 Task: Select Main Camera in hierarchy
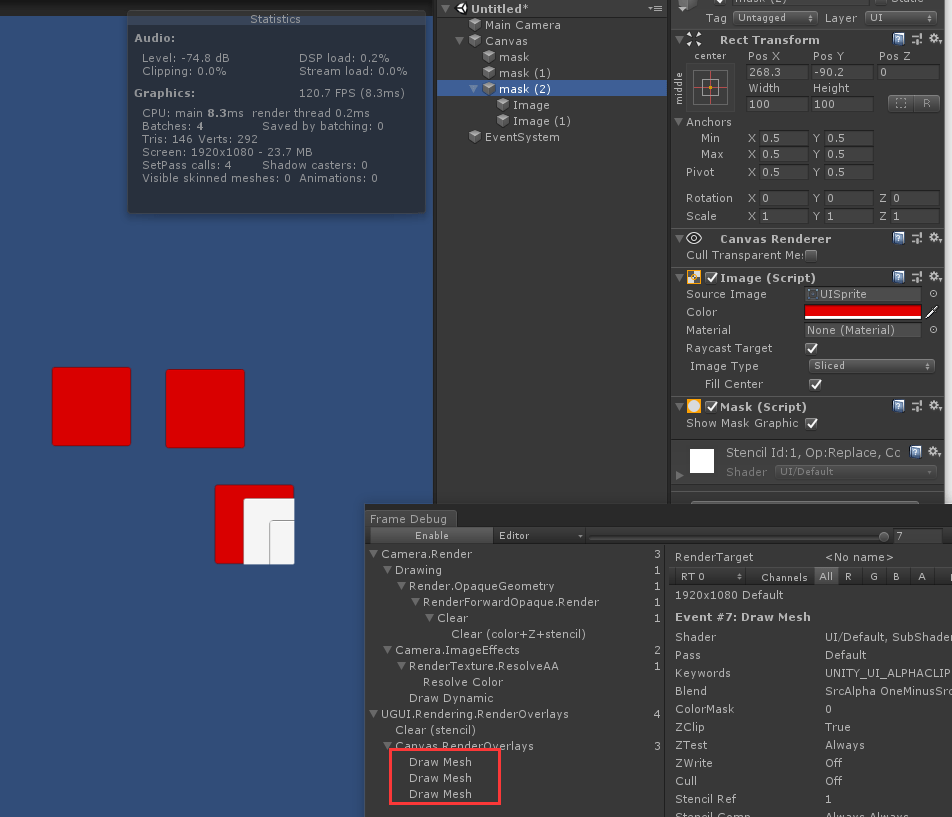click(x=522, y=25)
